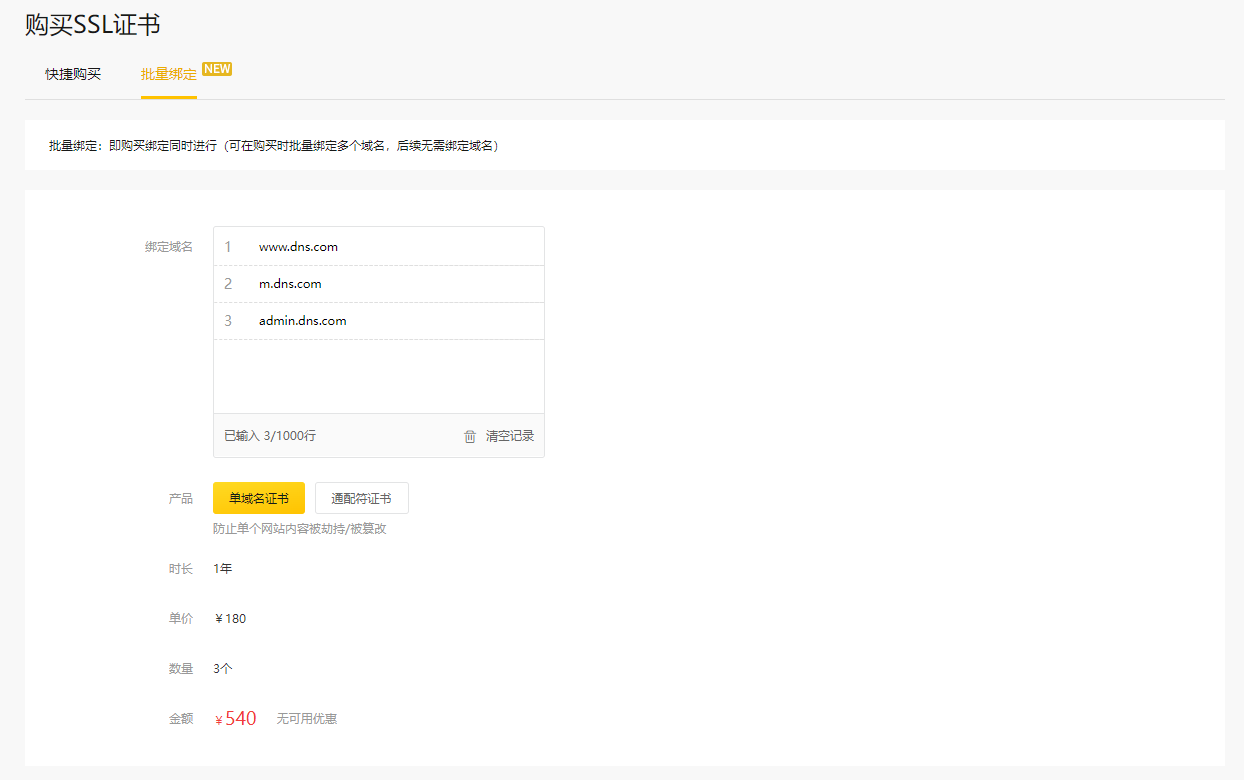Viewport: 1244px width, 780px height.
Task: Click the 无可用优惠 text
Action: [307, 719]
